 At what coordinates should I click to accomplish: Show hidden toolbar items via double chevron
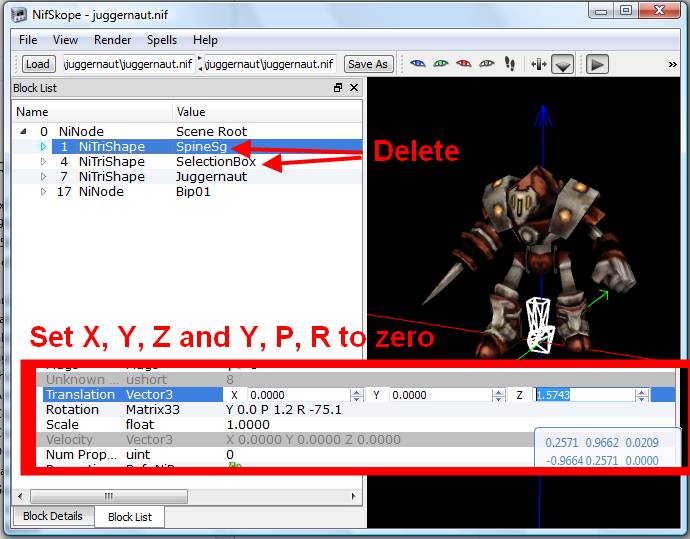(672, 65)
